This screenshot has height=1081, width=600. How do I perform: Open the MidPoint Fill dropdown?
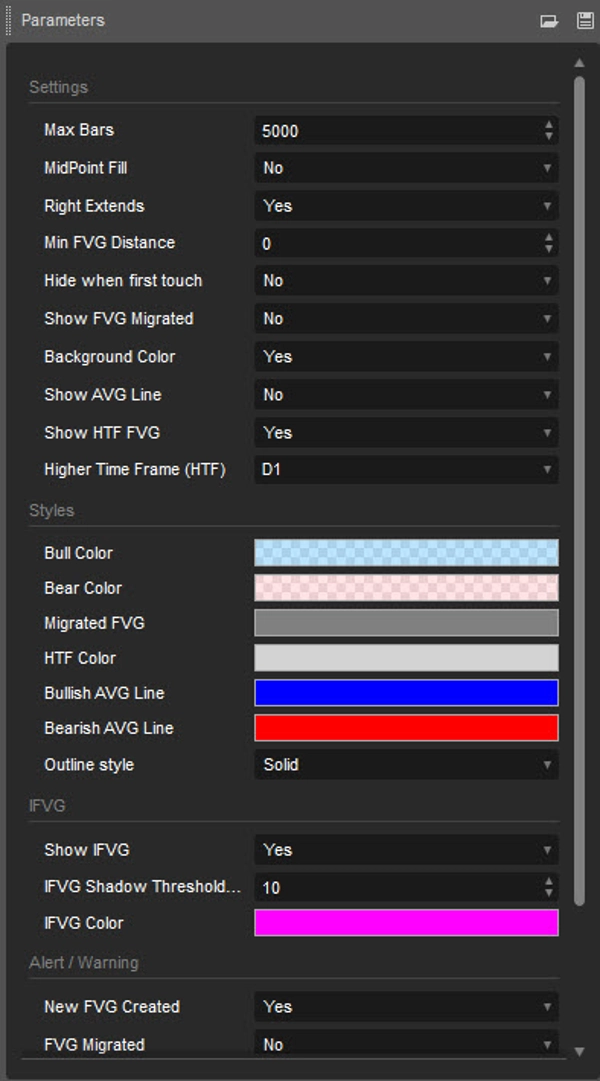(406, 168)
